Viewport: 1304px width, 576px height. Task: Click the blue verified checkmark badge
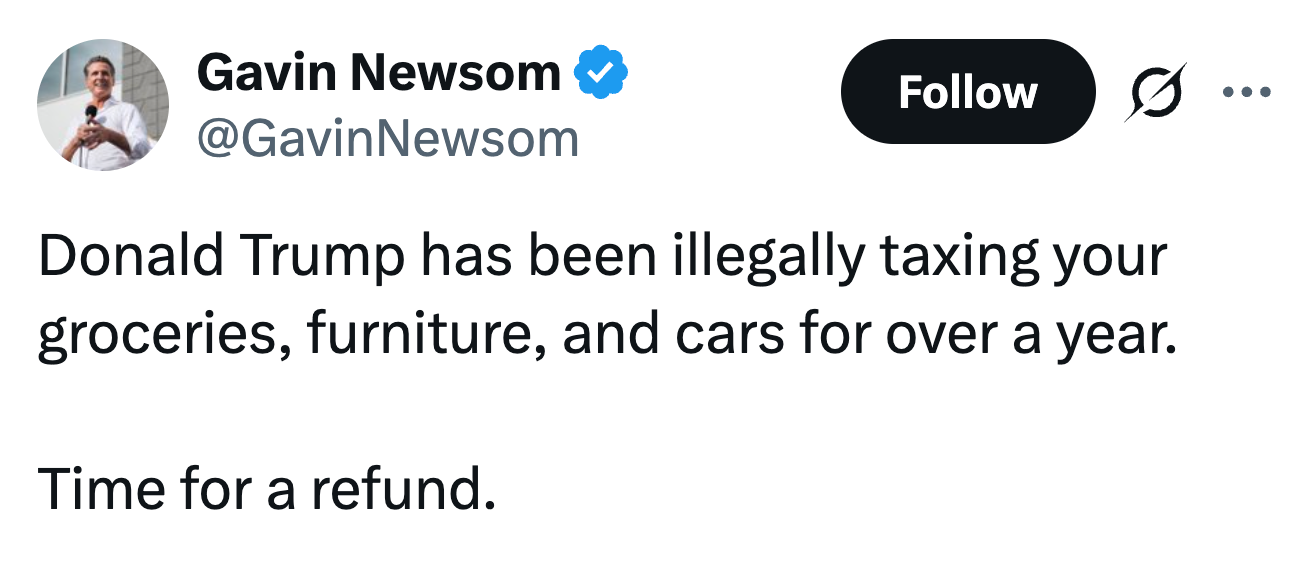(600, 73)
